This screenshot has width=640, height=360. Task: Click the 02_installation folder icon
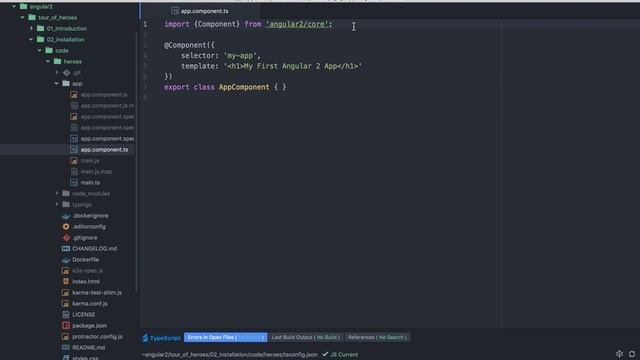[41, 40]
